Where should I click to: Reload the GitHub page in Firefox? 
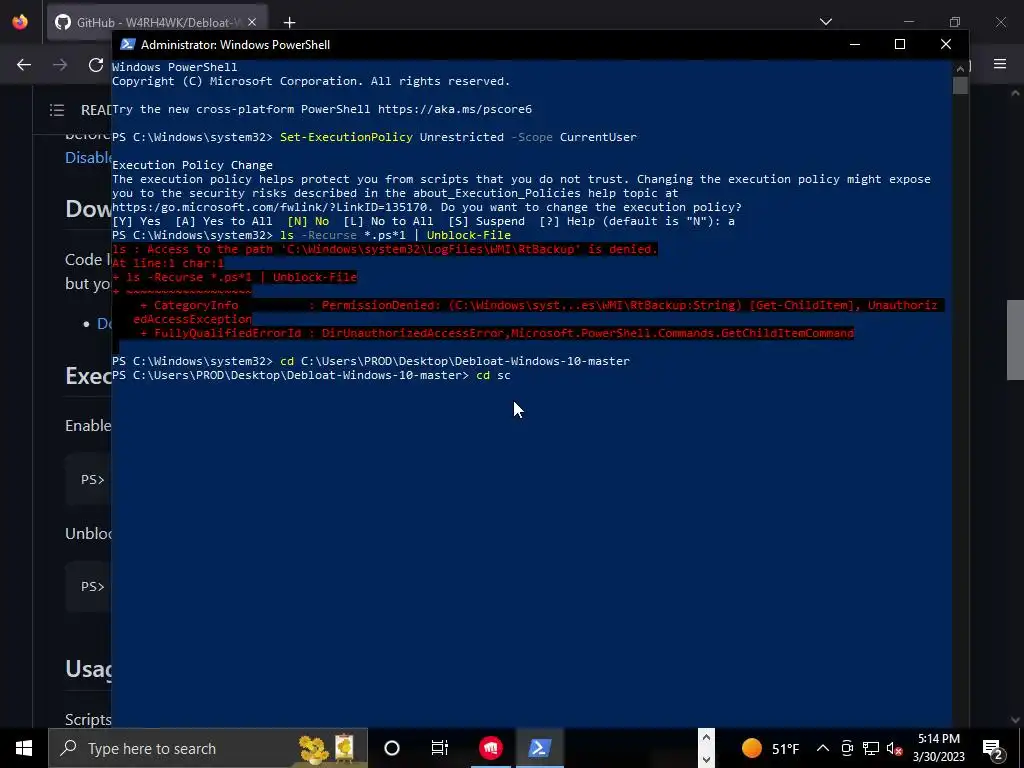96,65
